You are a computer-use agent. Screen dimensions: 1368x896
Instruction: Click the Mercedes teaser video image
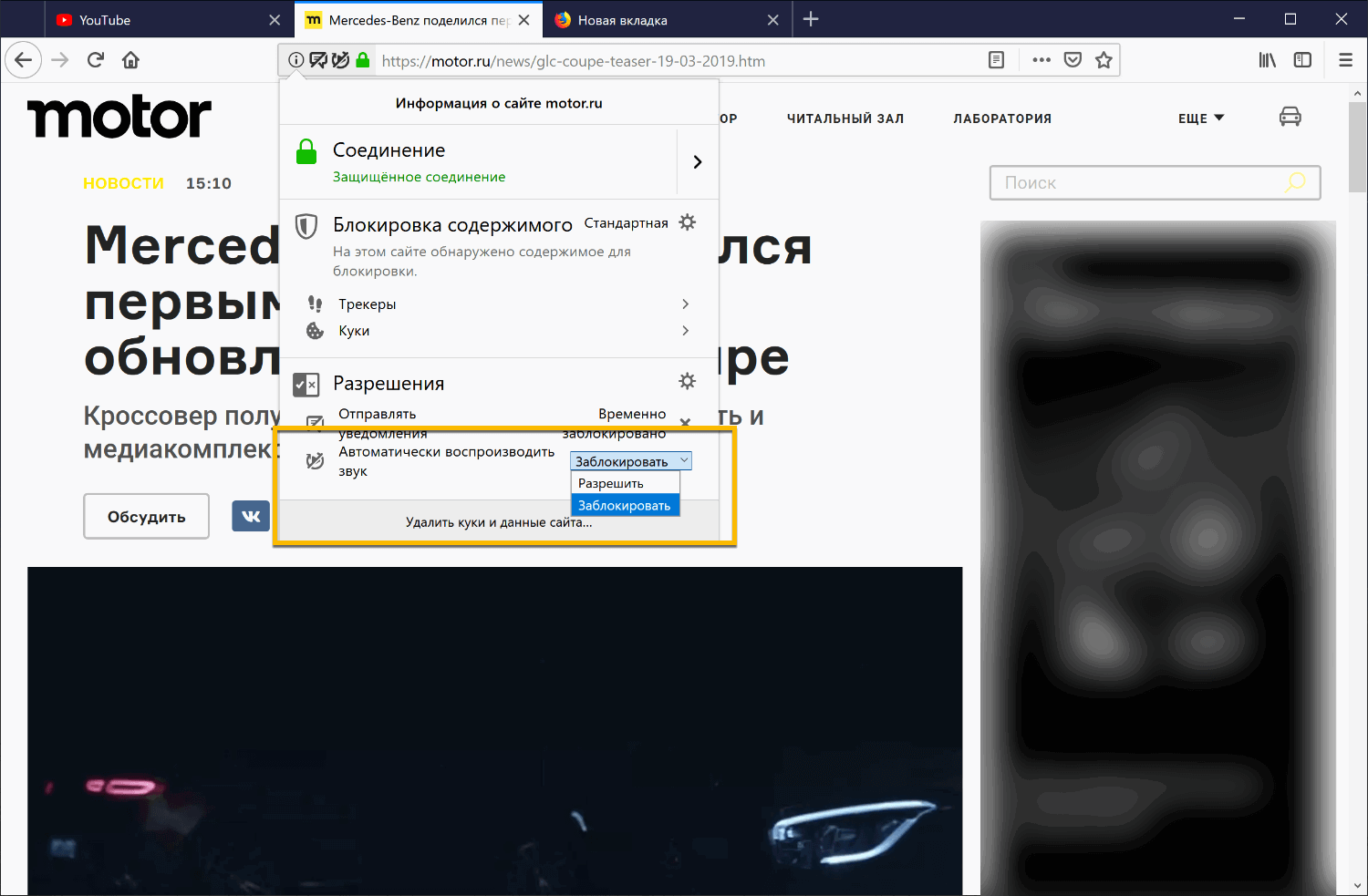click(494, 731)
